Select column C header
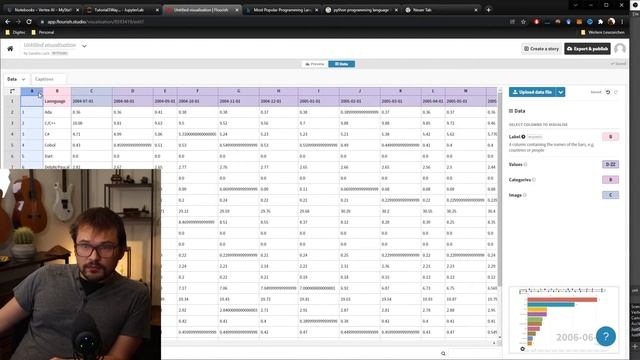640x360 pixels. tap(91, 91)
